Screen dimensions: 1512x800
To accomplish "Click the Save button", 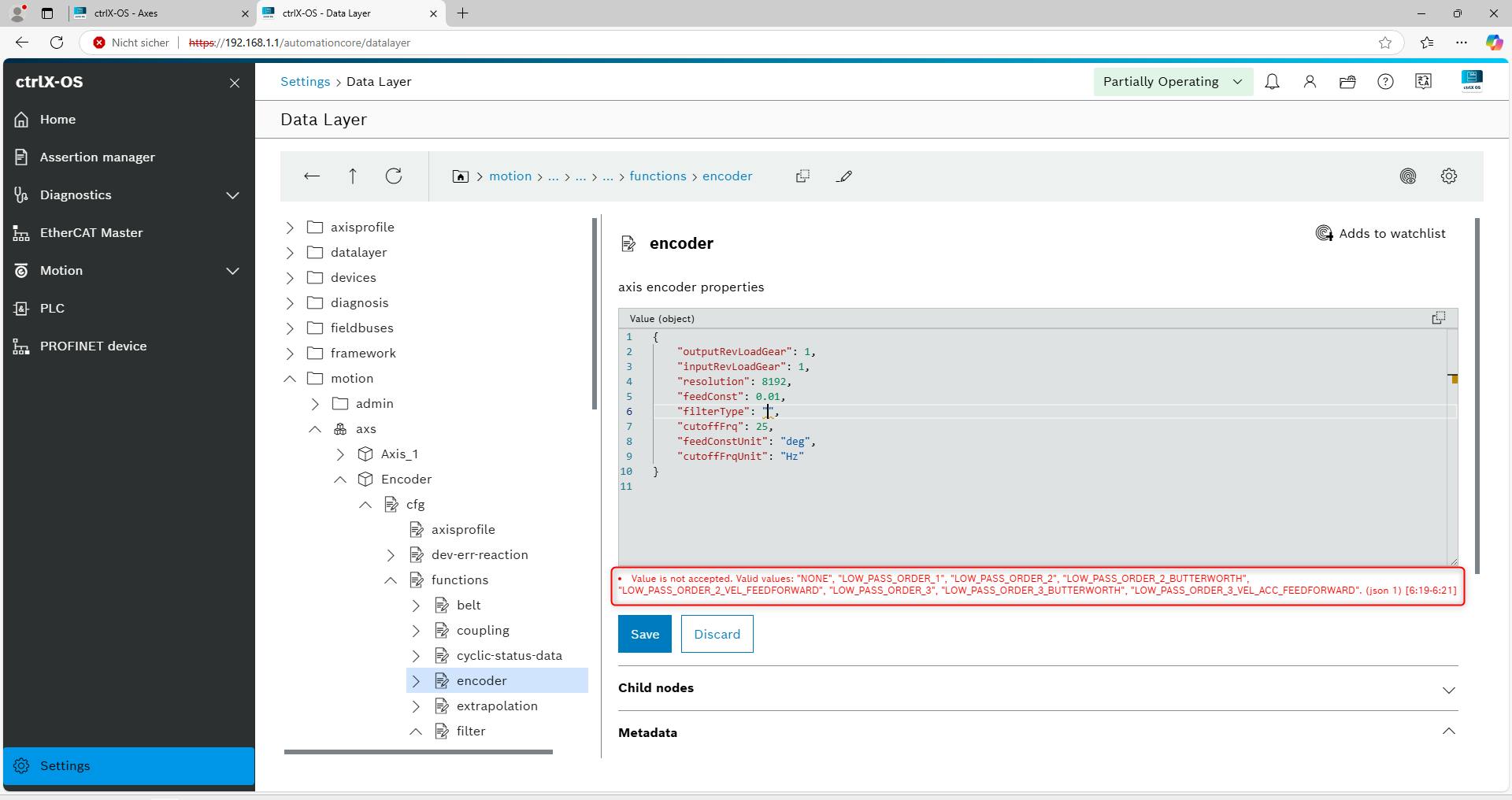I will pyautogui.click(x=644, y=634).
